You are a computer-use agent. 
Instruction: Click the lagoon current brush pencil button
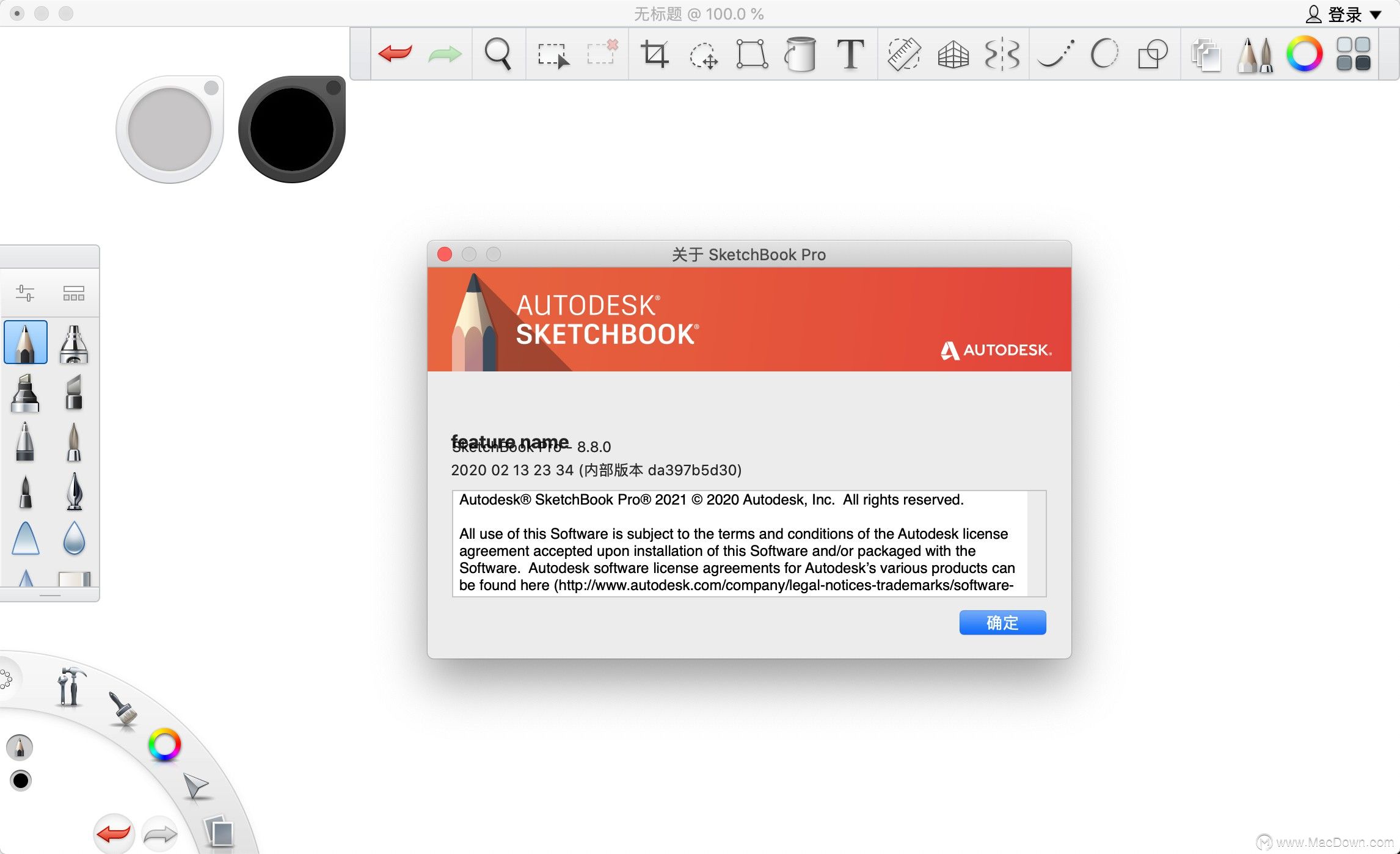20,747
